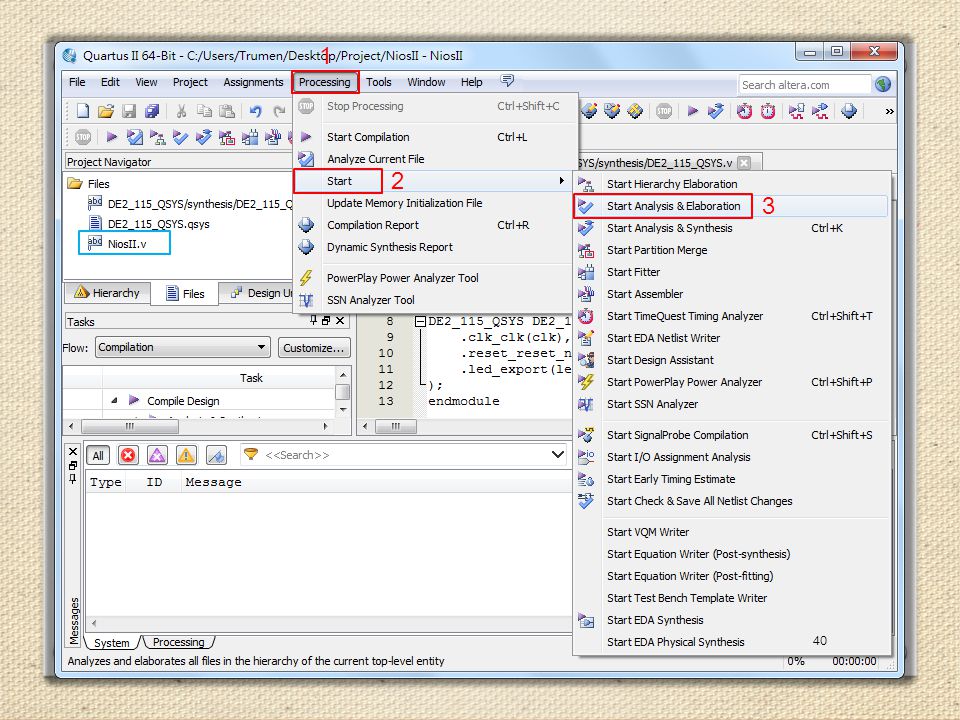
Task: Close the Tasks panel
Action: (x=340, y=320)
